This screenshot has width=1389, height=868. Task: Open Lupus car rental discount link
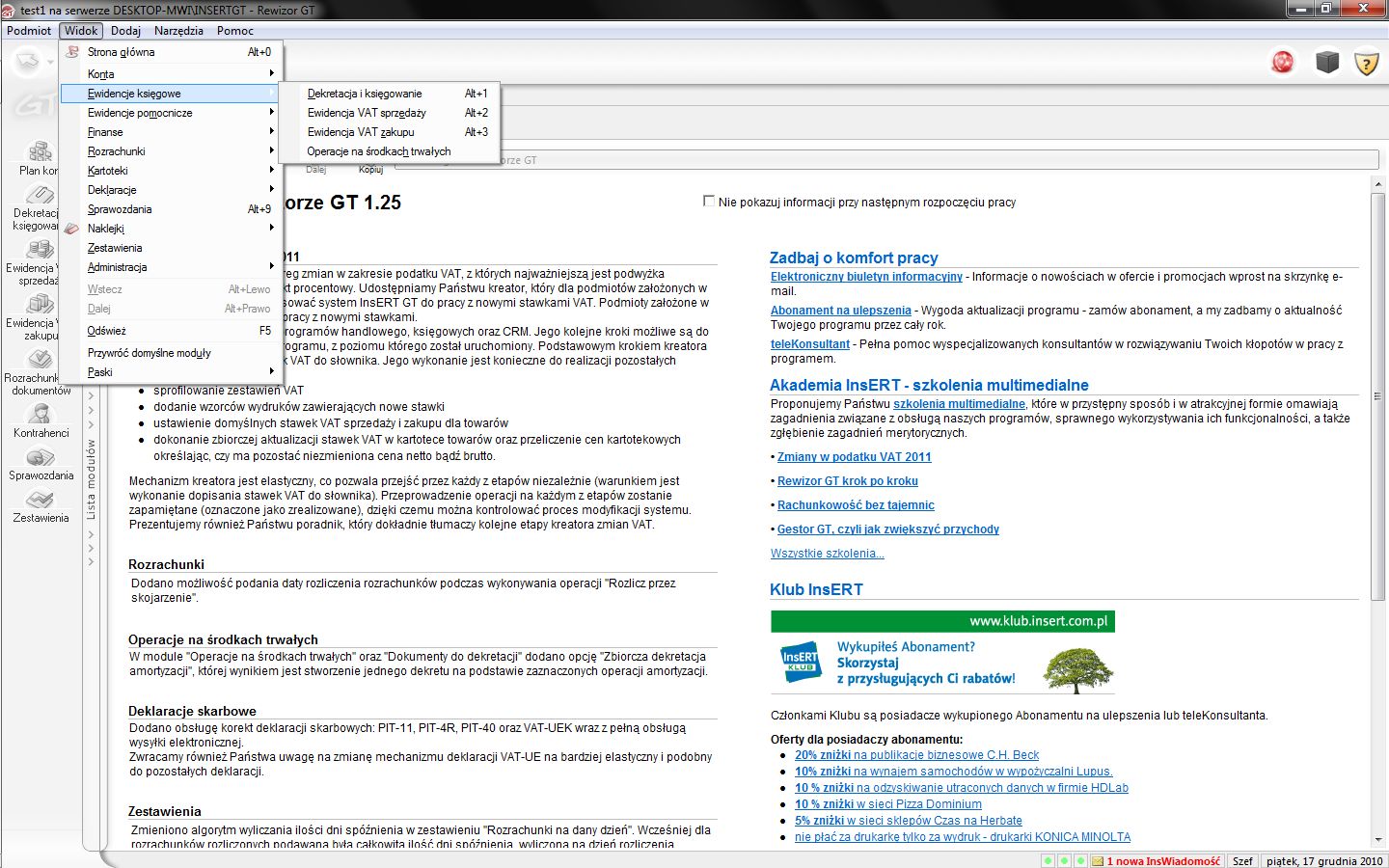953,772
